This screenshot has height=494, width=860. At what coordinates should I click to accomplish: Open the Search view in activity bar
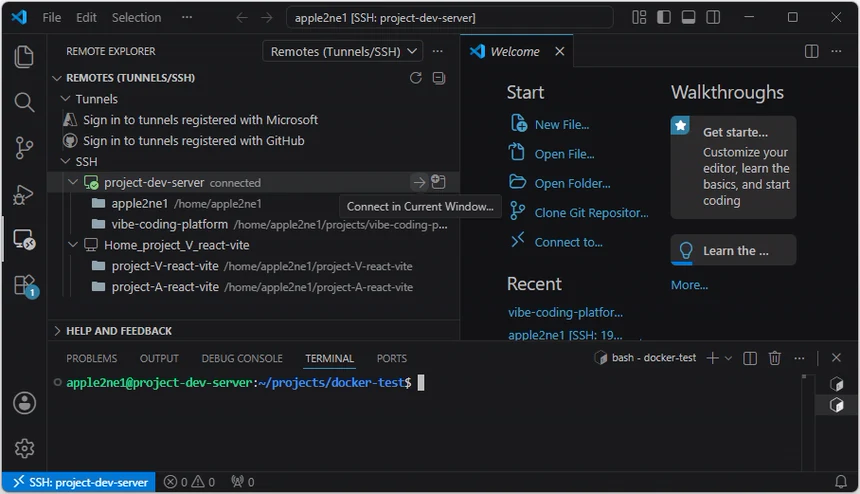pos(24,102)
